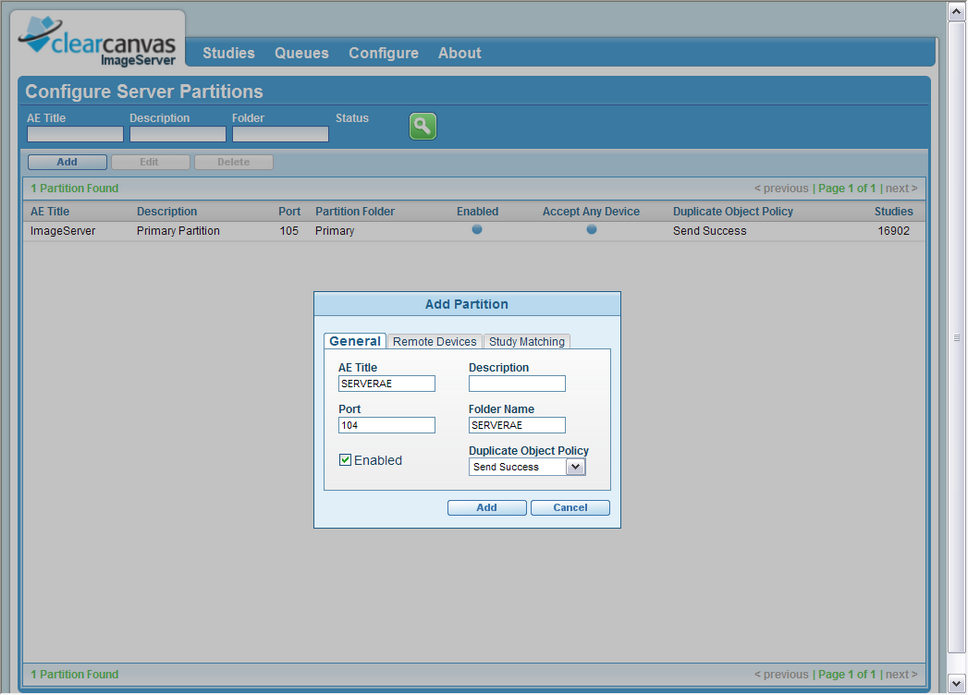Open the About menu
This screenshot has width=968, height=695.
pos(459,53)
